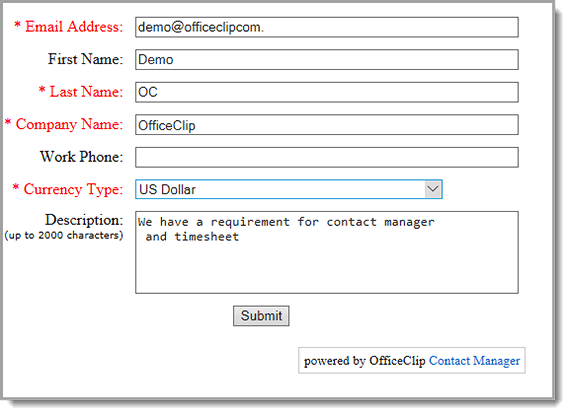This screenshot has height=415, width=570.
Task: Focus the First Name field containing Demo
Action: point(327,60)
